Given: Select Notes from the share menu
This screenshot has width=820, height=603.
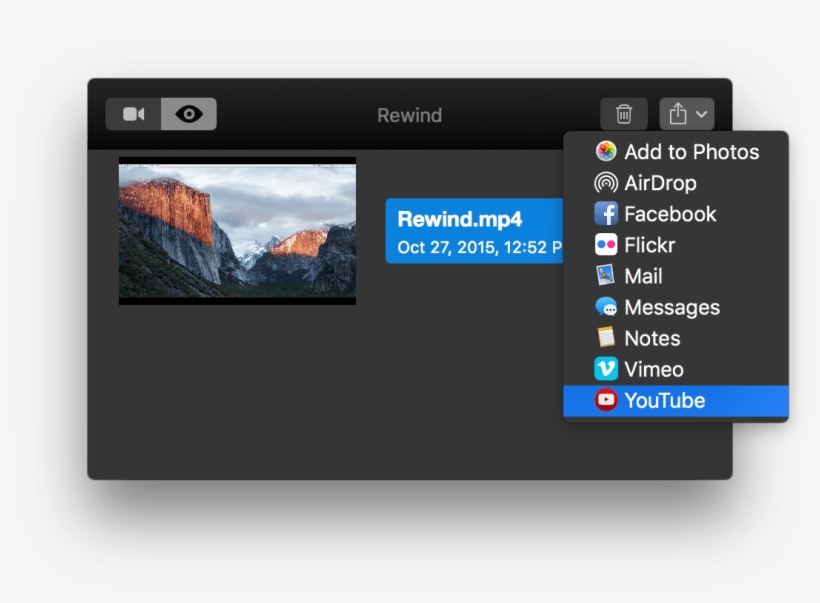Looking at the screenshot, I should tap(676, 338).
